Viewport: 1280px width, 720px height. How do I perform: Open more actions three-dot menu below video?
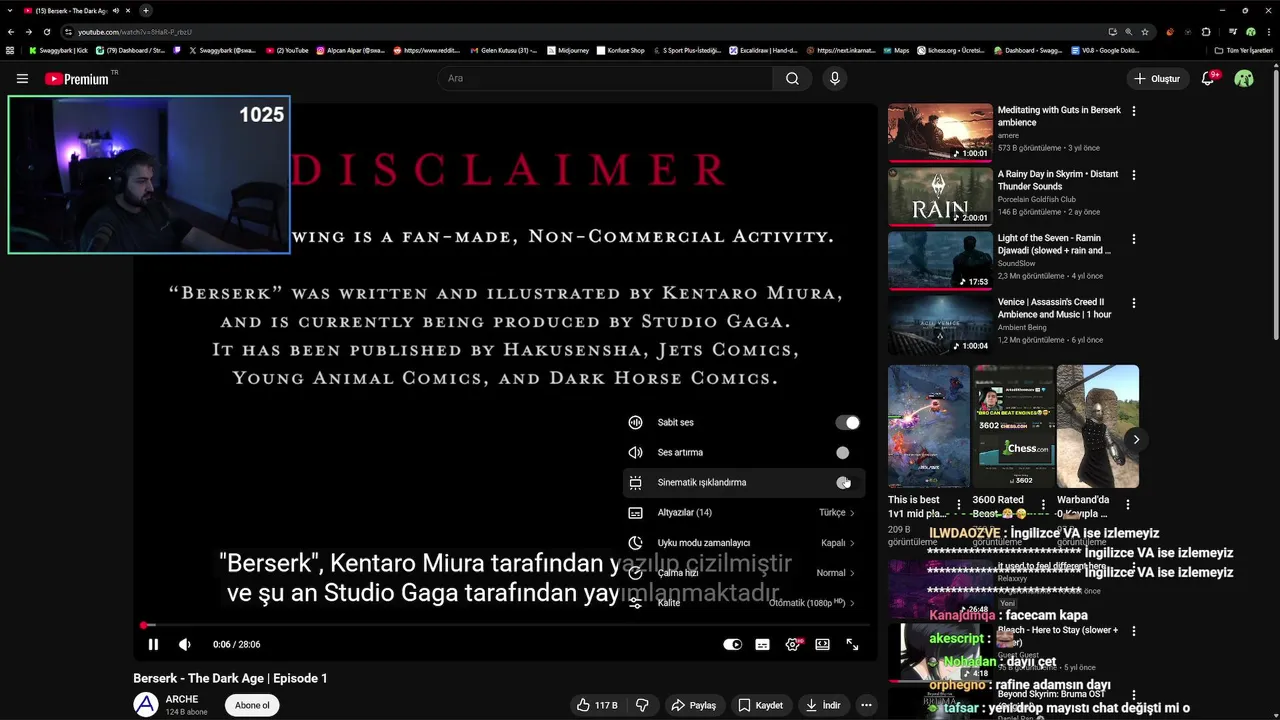pyautogui.click(x=866, y=705)
